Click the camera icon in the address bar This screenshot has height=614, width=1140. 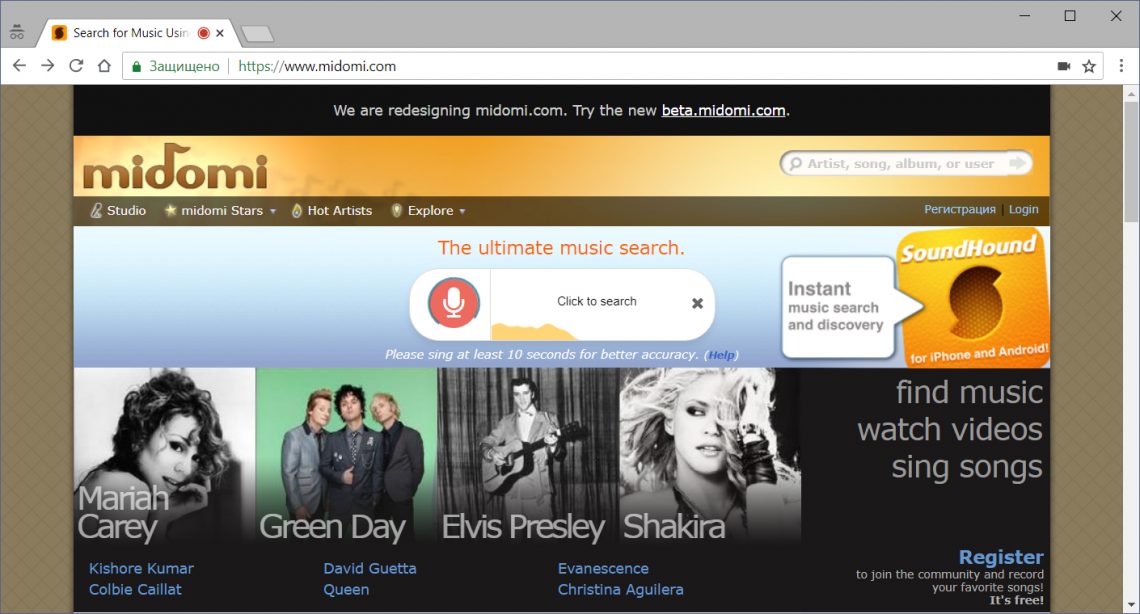pos(1063,66)
